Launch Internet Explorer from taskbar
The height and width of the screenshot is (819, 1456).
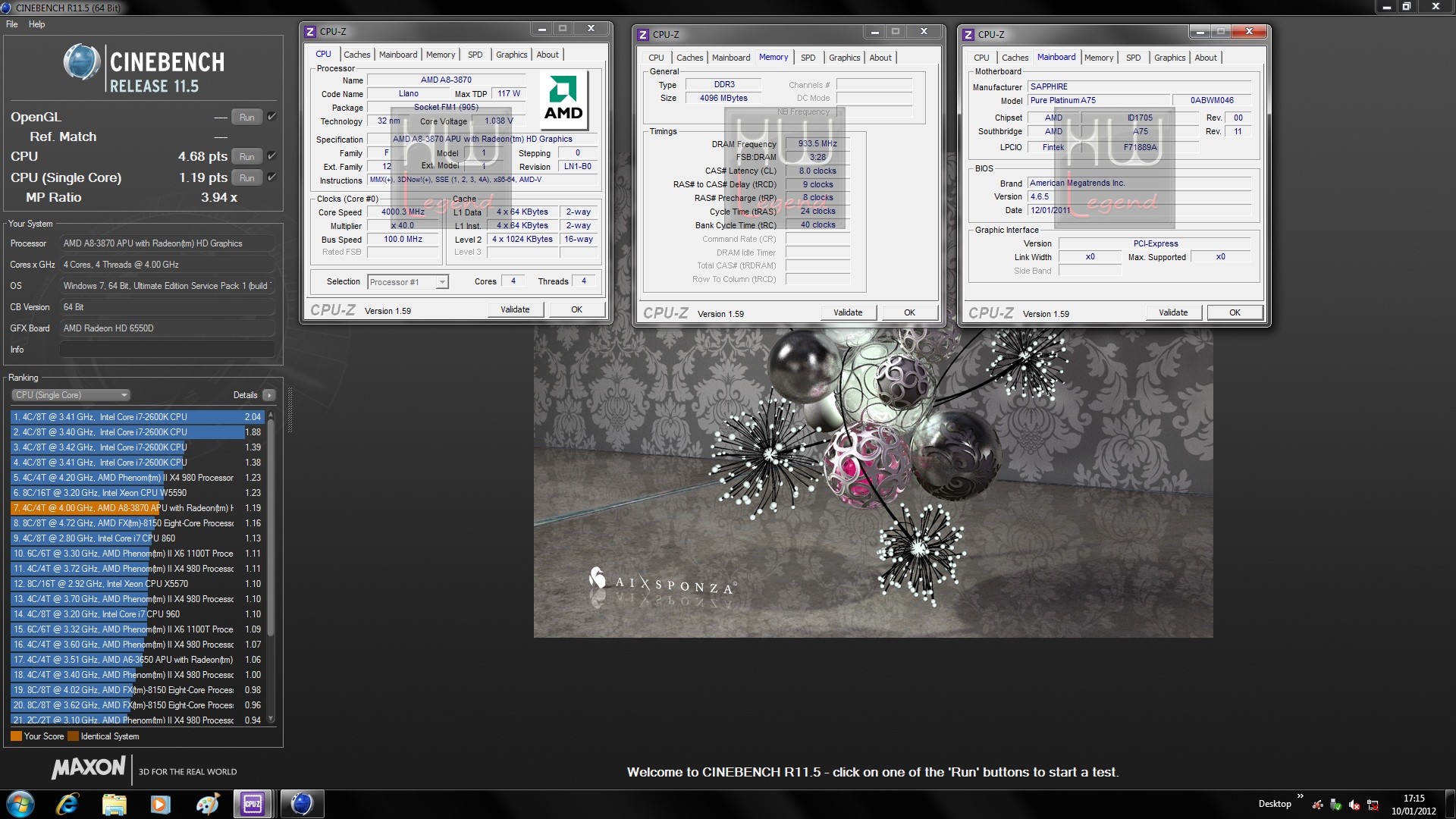click(x=67, y=804)
